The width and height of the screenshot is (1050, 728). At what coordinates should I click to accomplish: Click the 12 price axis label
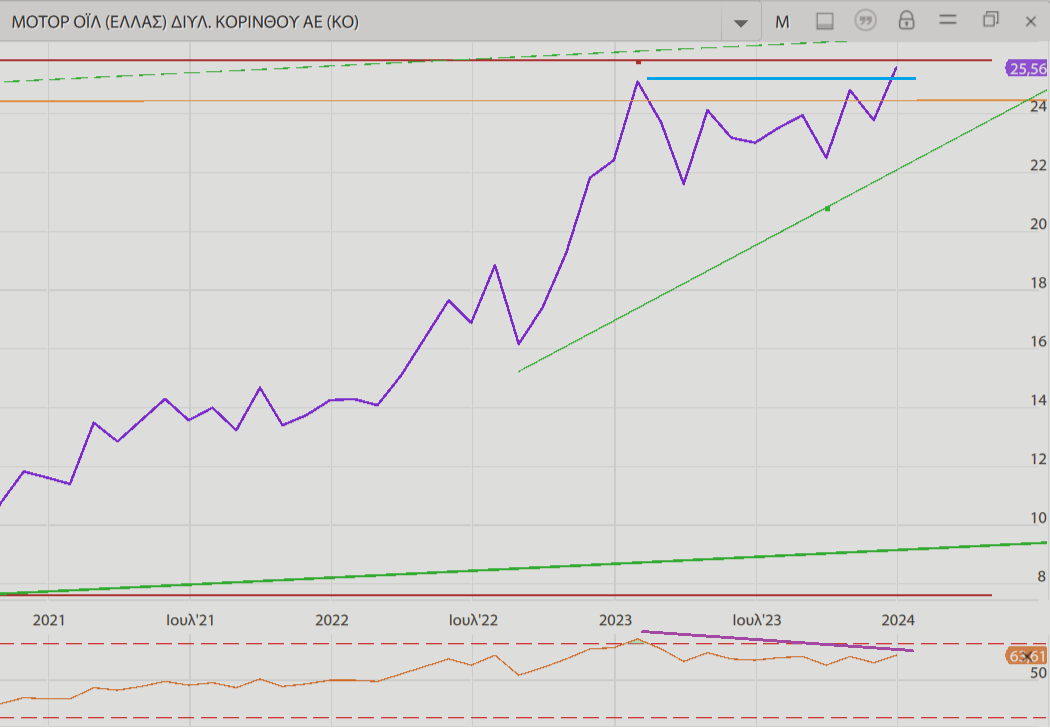point(1038,459)
